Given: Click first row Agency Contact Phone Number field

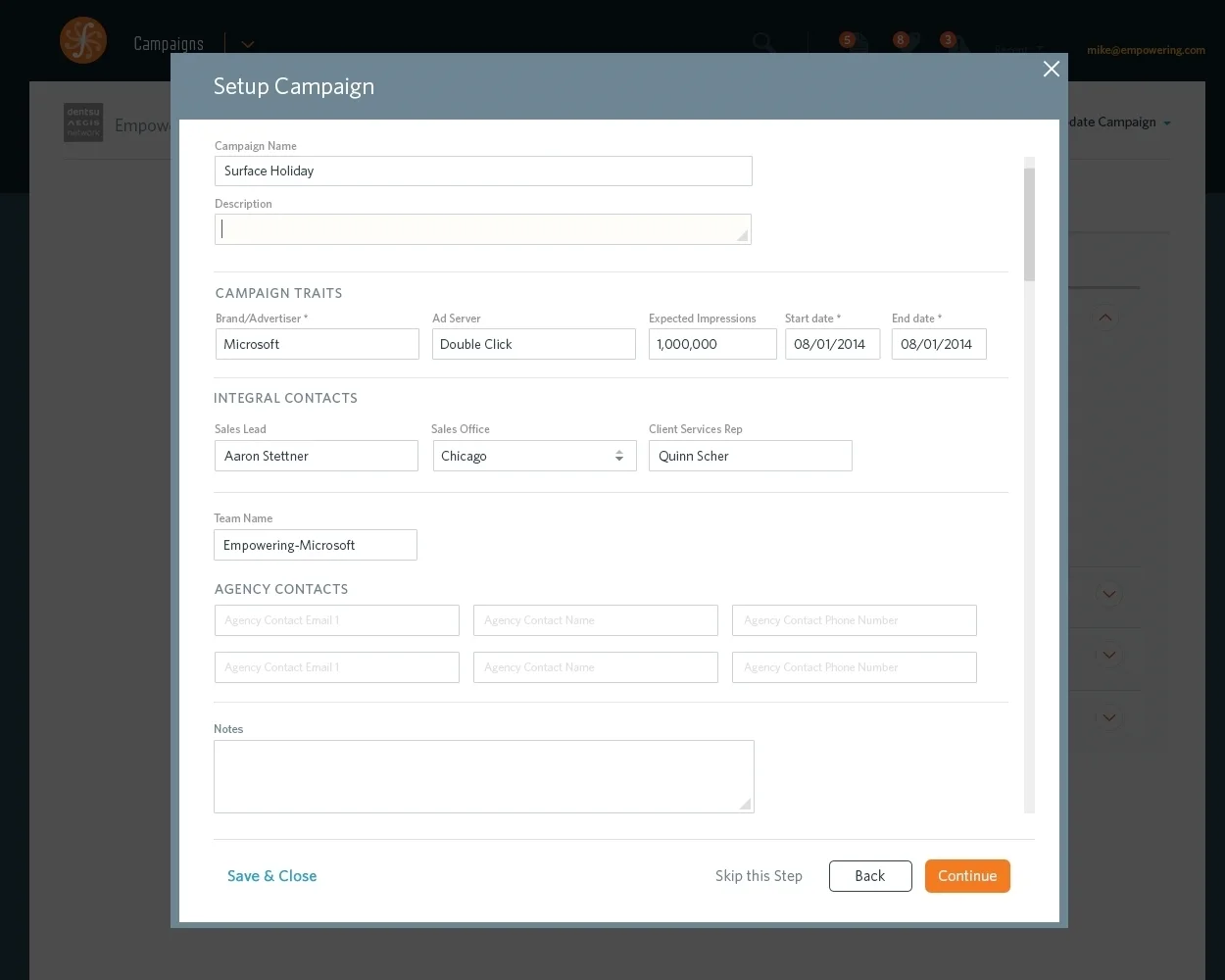Looking at the screenshot, I should click(855, 620).
